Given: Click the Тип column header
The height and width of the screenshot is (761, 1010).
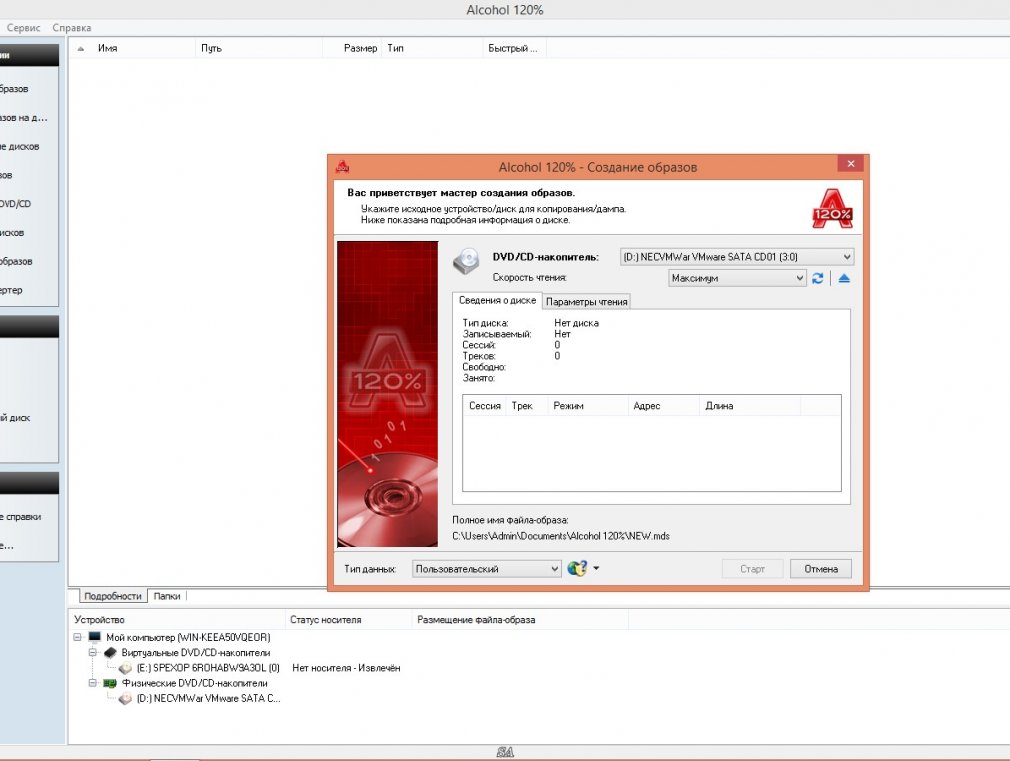Looking at the screenshot, I should (x=432, y=48).
